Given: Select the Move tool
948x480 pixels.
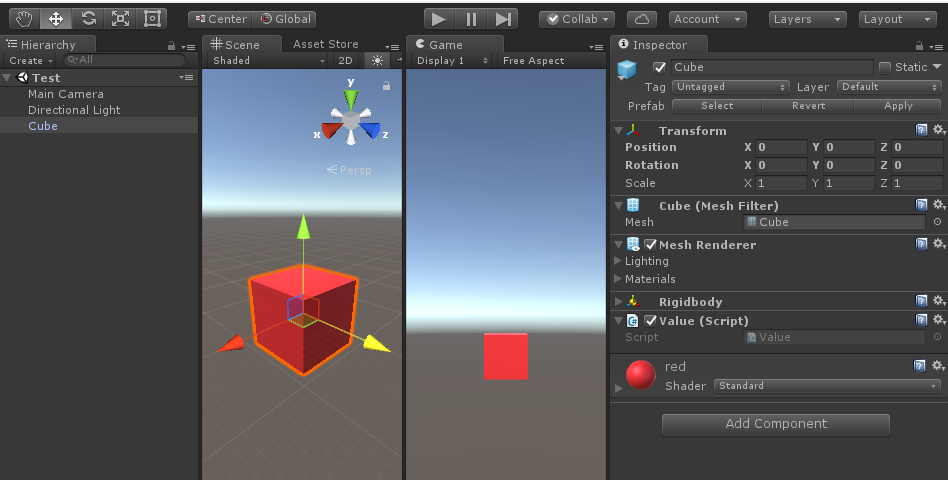Looking at the screenshot, I should (x=56, y=19).
